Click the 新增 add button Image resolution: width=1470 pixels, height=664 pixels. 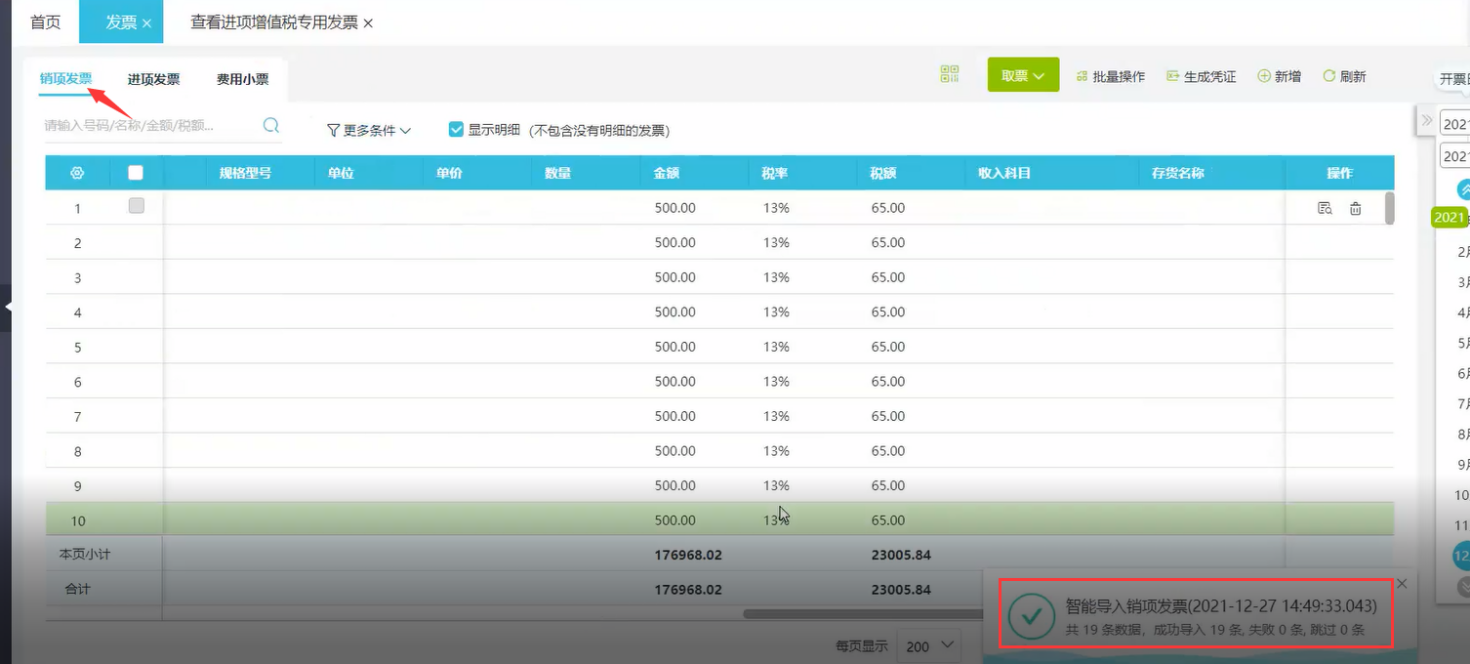[1279, 76]
